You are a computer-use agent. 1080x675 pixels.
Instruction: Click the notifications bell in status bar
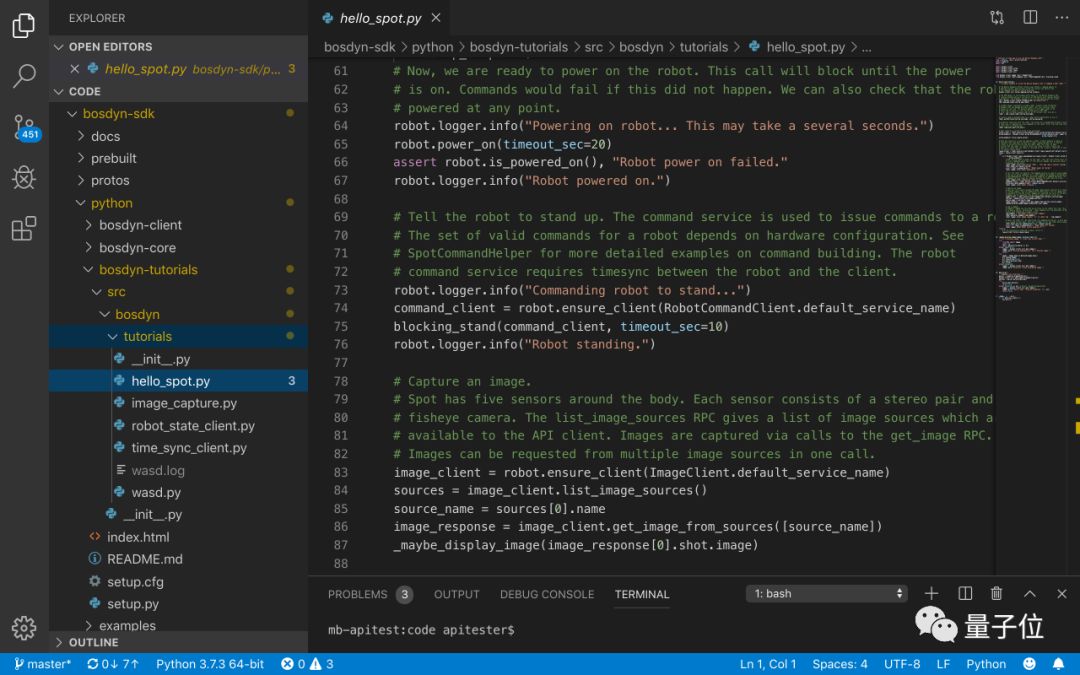[1058, 664]
